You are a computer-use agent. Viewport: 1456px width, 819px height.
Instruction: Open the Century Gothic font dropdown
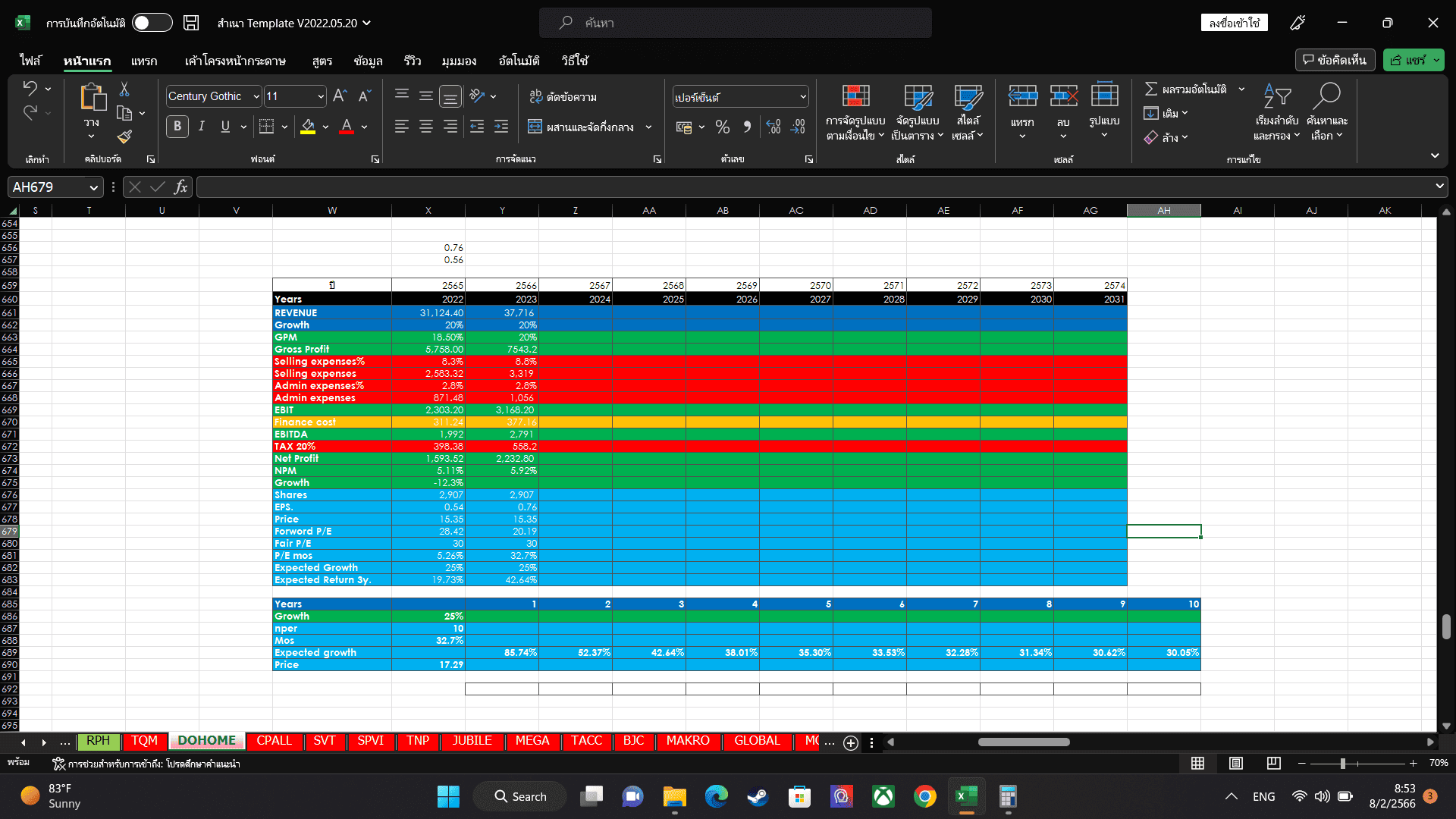tap(256, 96)
